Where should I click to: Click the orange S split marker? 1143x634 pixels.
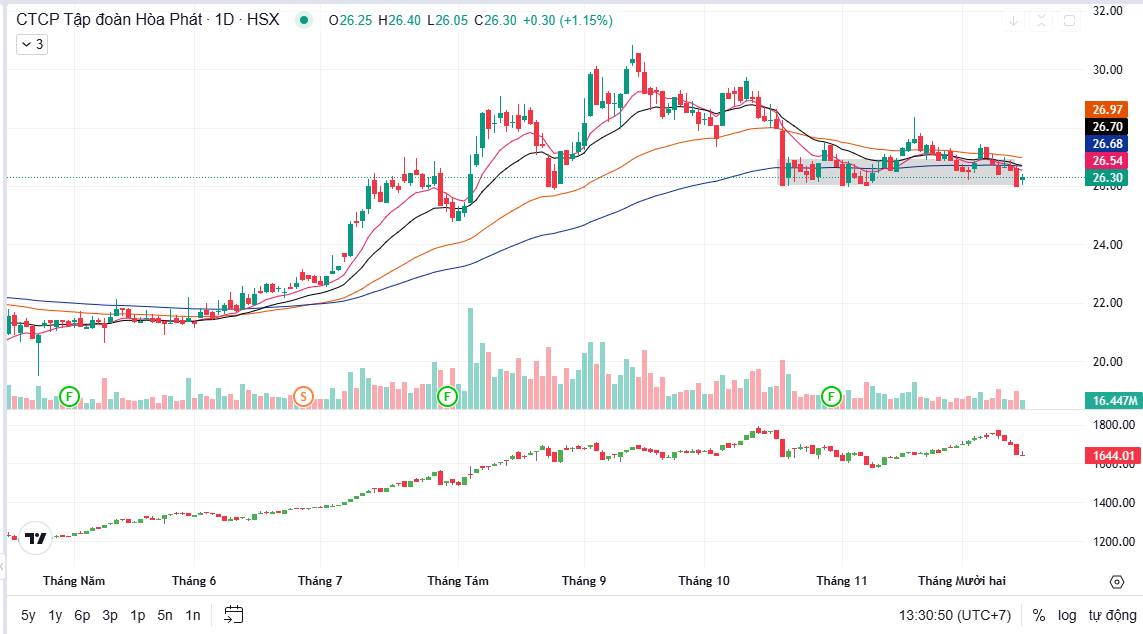click(x=303, y=397)
